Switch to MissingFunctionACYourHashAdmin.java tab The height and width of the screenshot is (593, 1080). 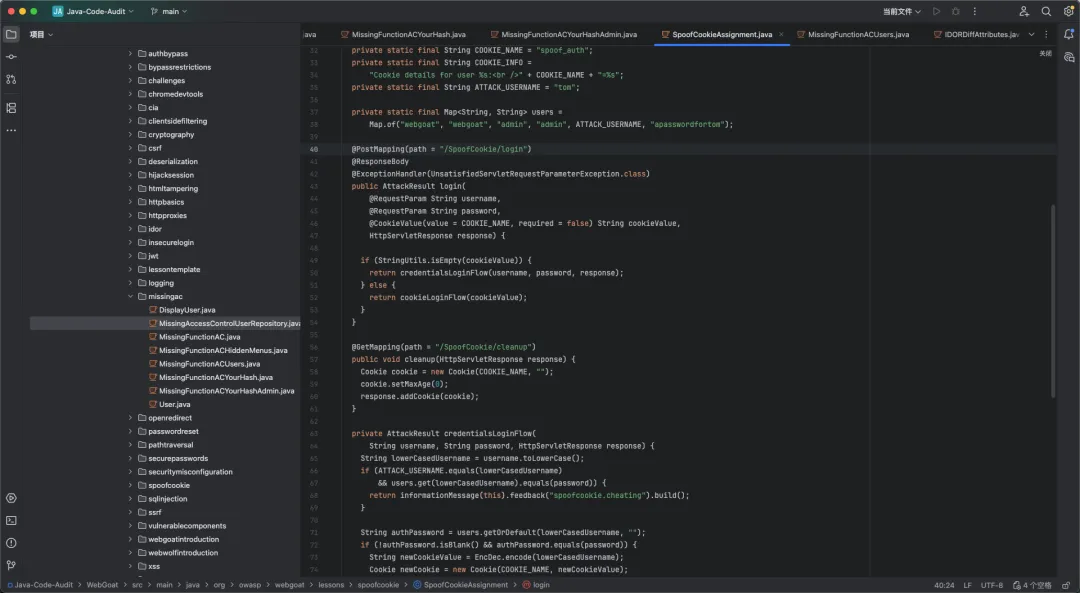[x=564, y=34]
